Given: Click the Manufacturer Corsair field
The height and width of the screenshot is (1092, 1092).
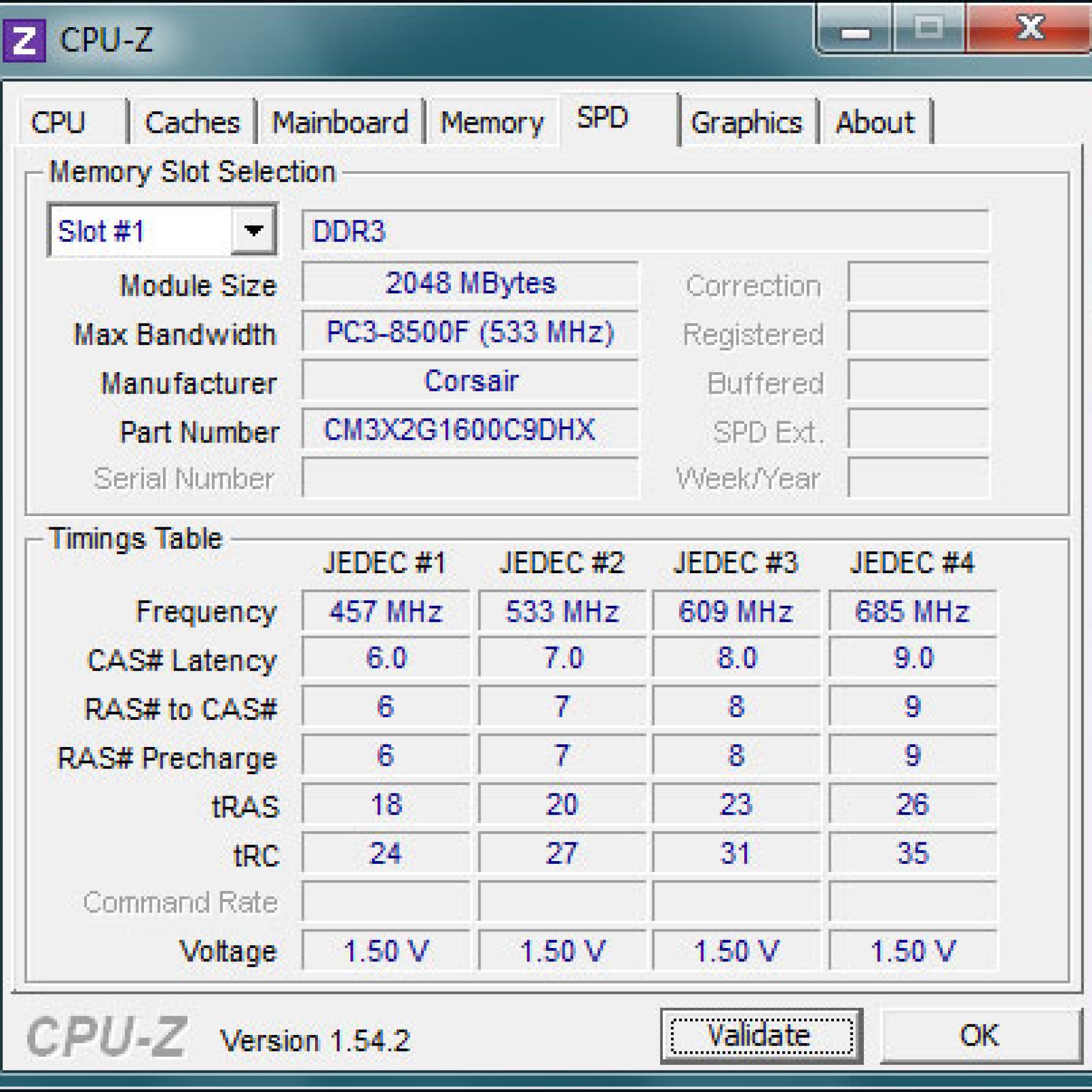Looking at the screenshot, I should point(470,380).
